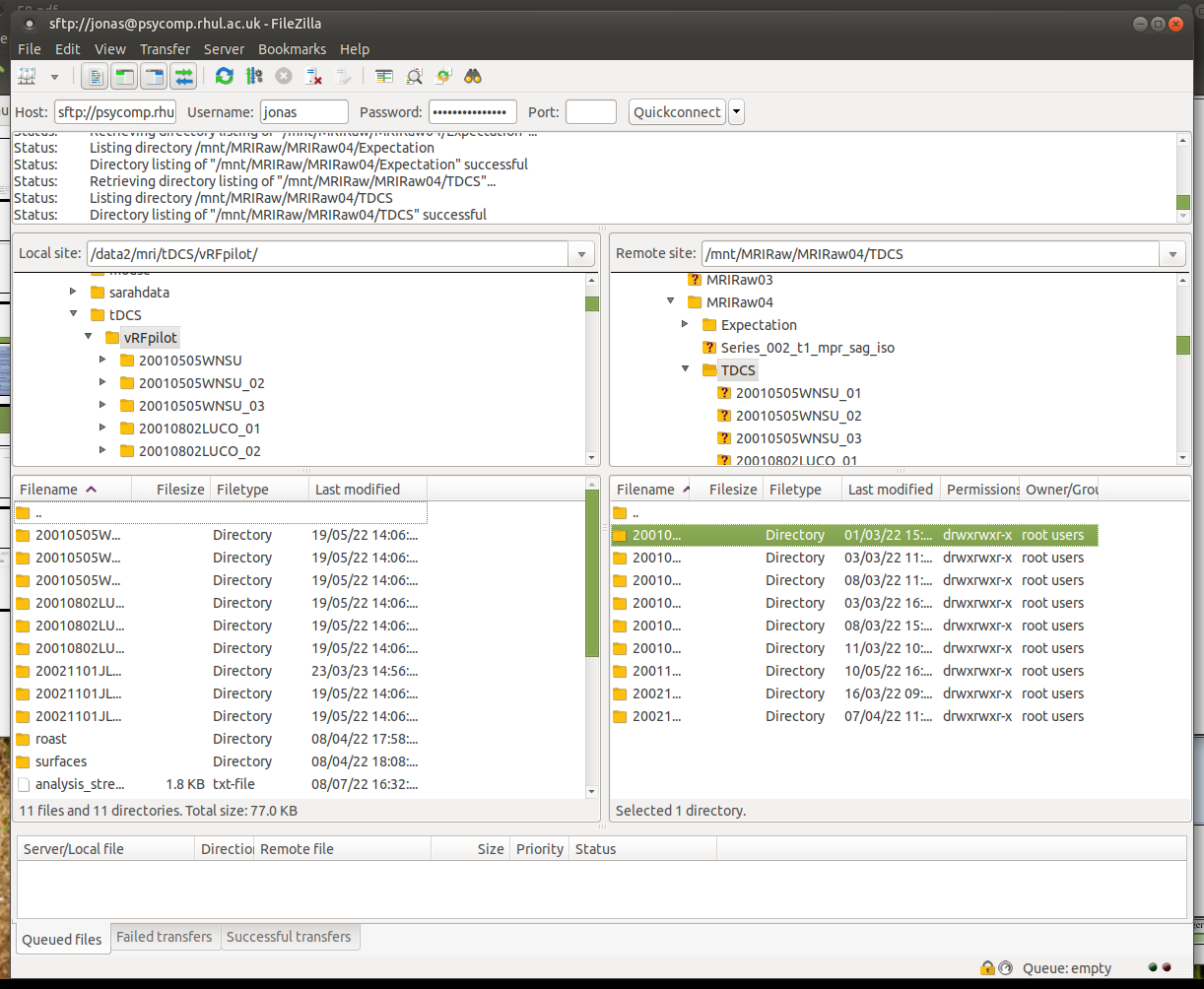
Task: Toggle message log display
Action: (x=96, y=76)
